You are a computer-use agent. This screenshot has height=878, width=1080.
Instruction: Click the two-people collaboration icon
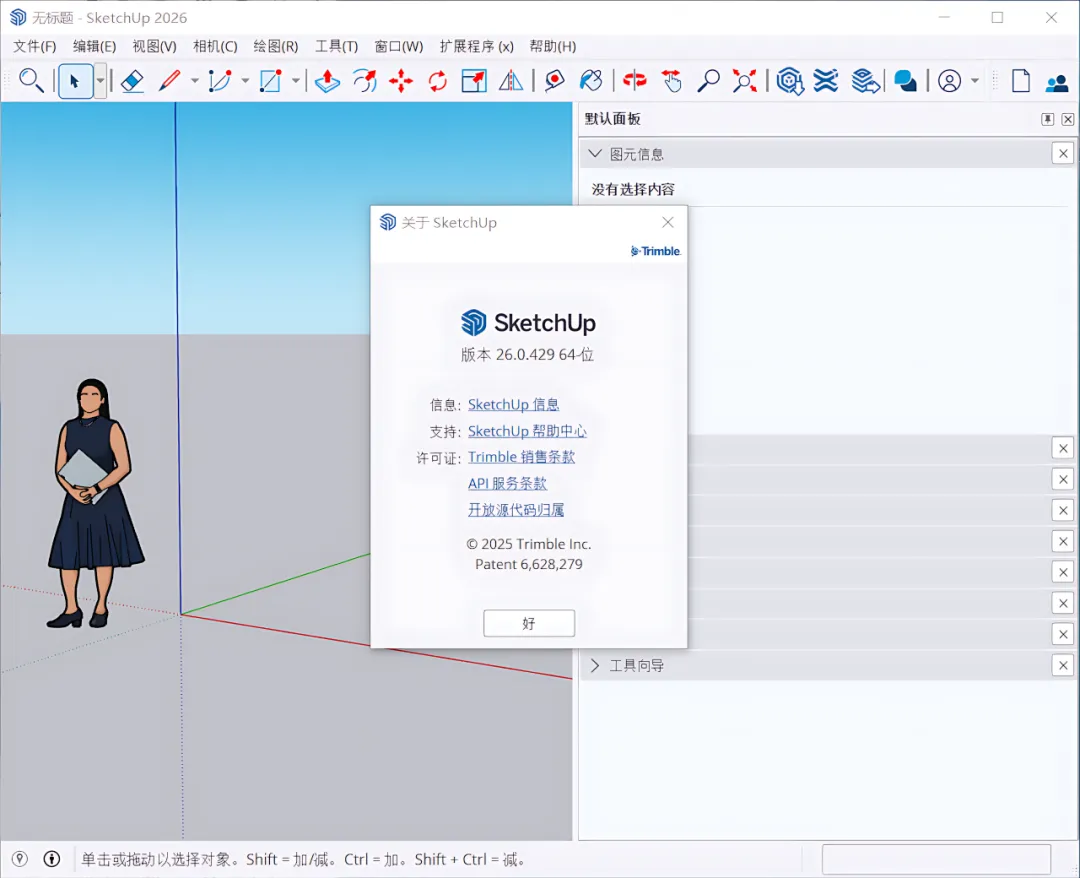pyautogui.click(x=1057, y=83)
